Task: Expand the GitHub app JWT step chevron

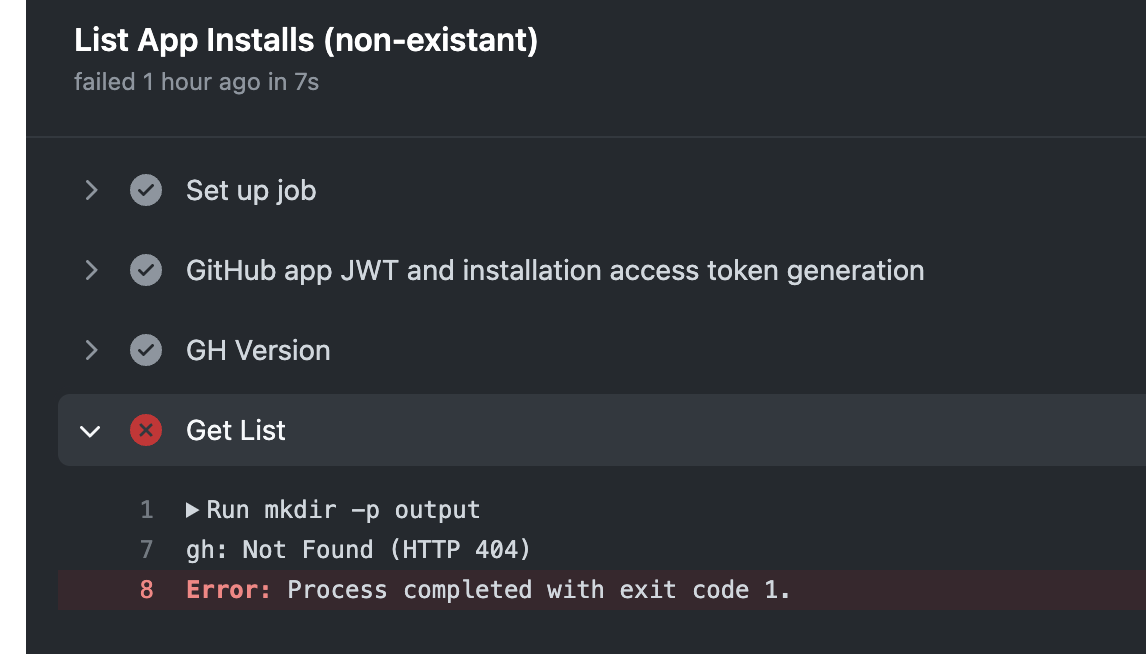Action: (x=91, y=270)
